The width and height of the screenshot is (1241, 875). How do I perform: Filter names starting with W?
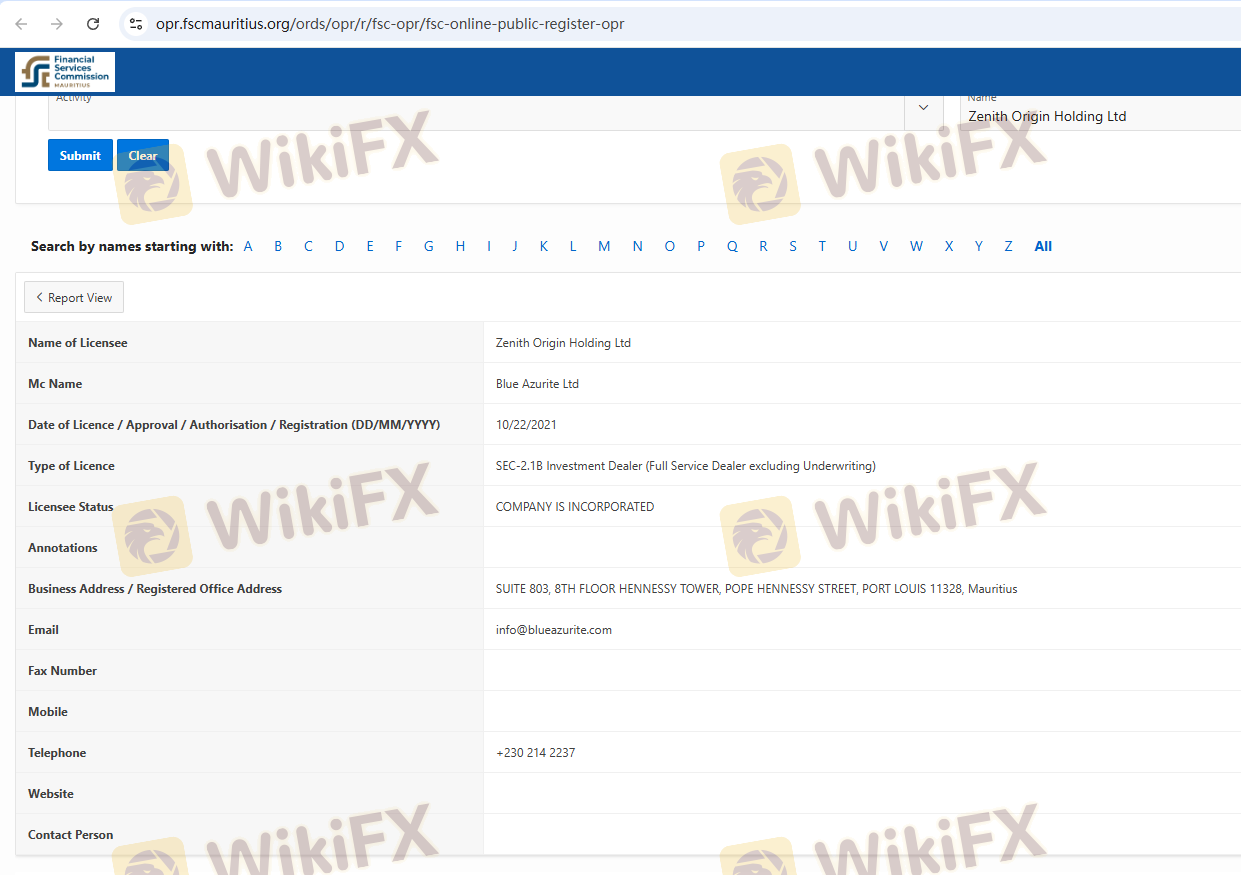pos(916,246)
